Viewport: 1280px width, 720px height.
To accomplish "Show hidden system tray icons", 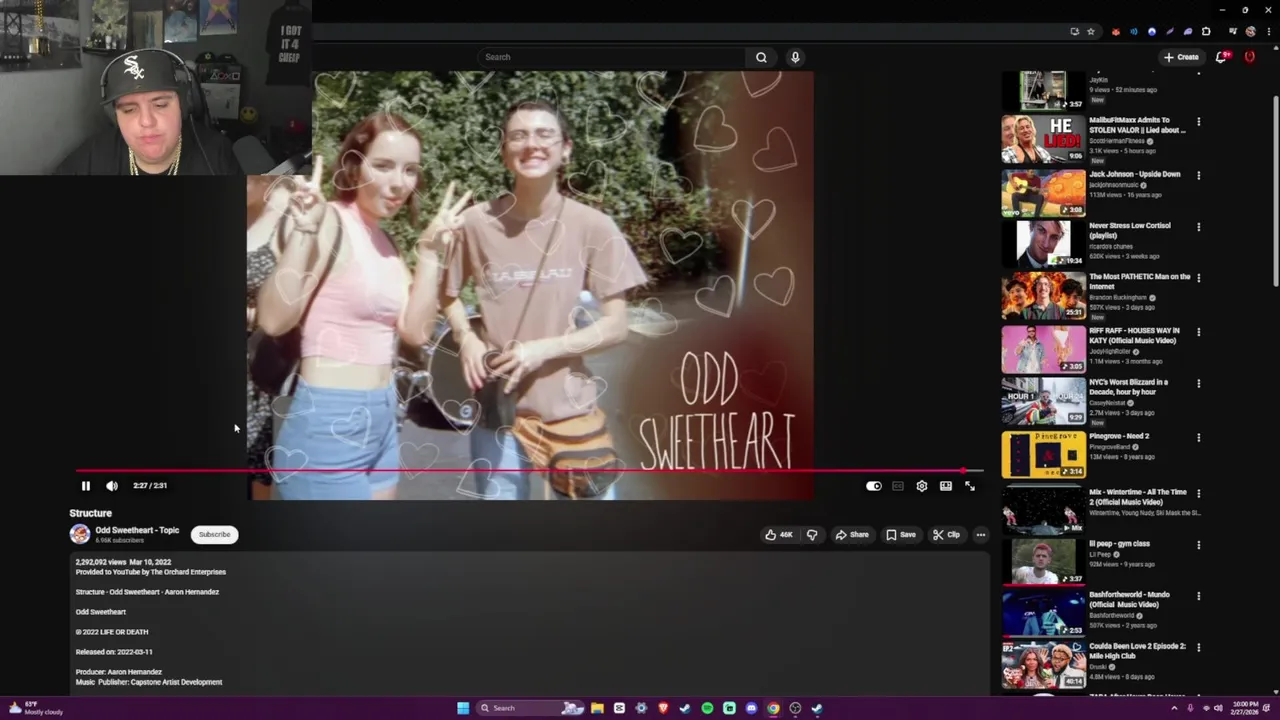I will click(1175, 708).
